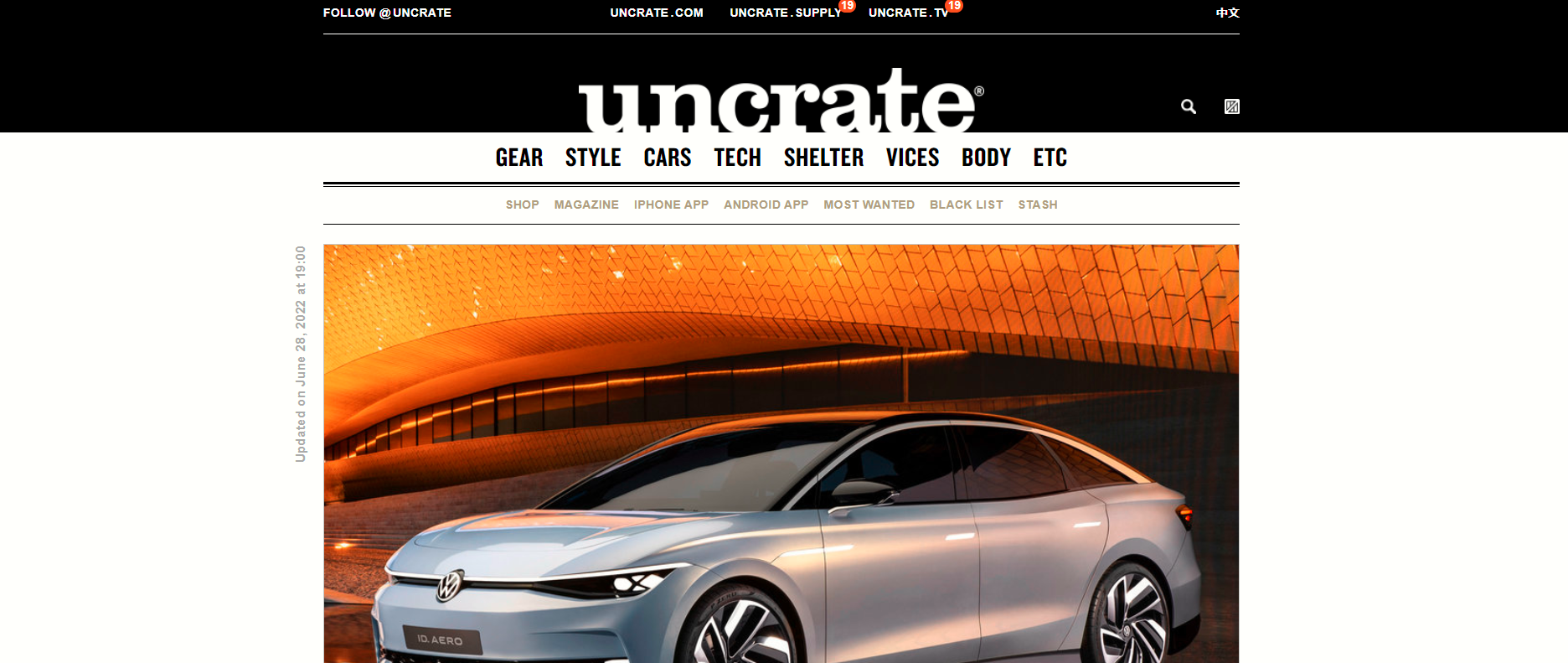The image size is (1568, 663).
Task: Follow @Uncrate link
Action: point(387,13)
